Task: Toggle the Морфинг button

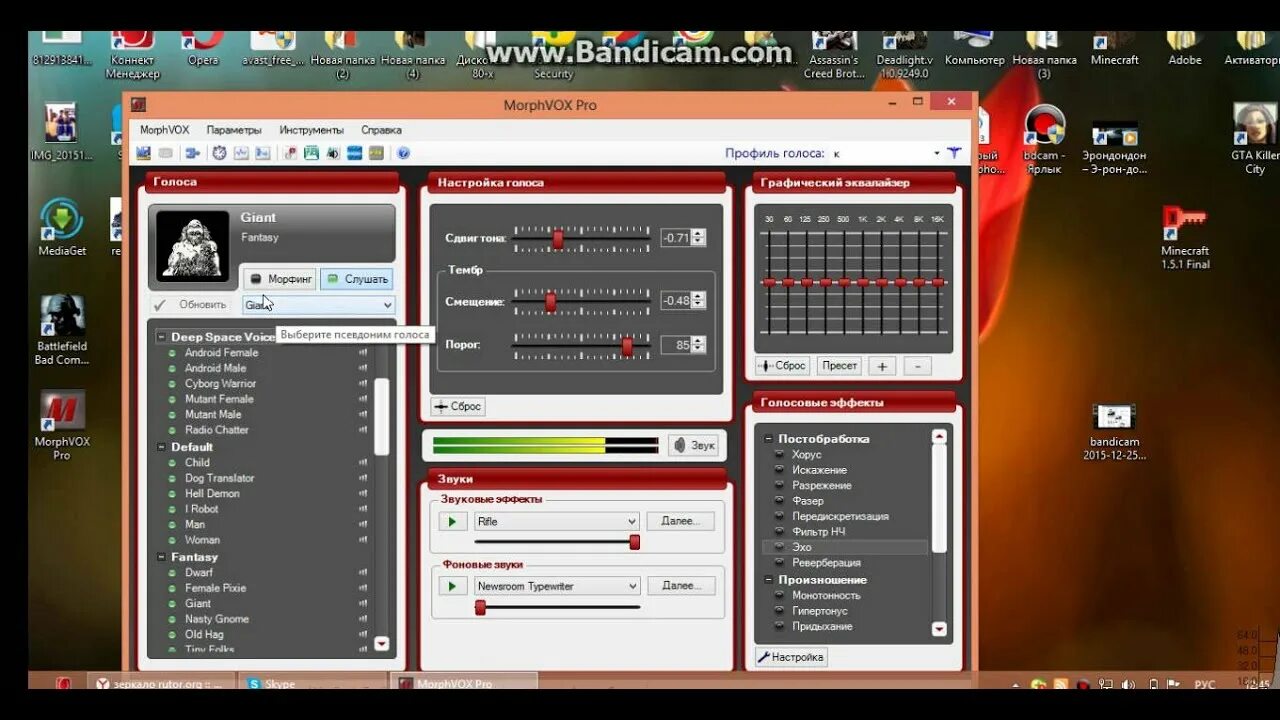Action: click(x=280, y=279)
